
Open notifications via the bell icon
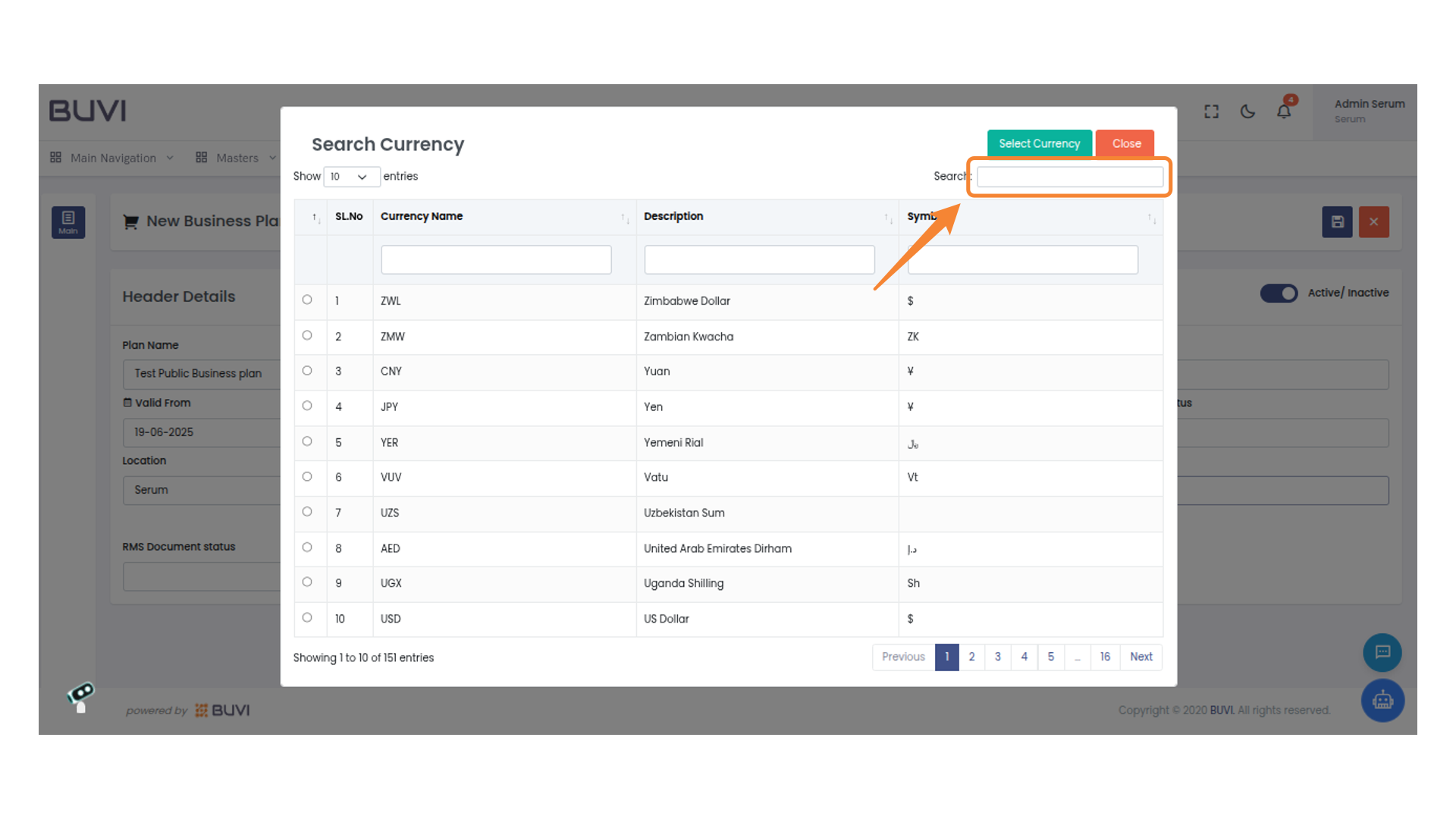click(x=1284, y=111)
